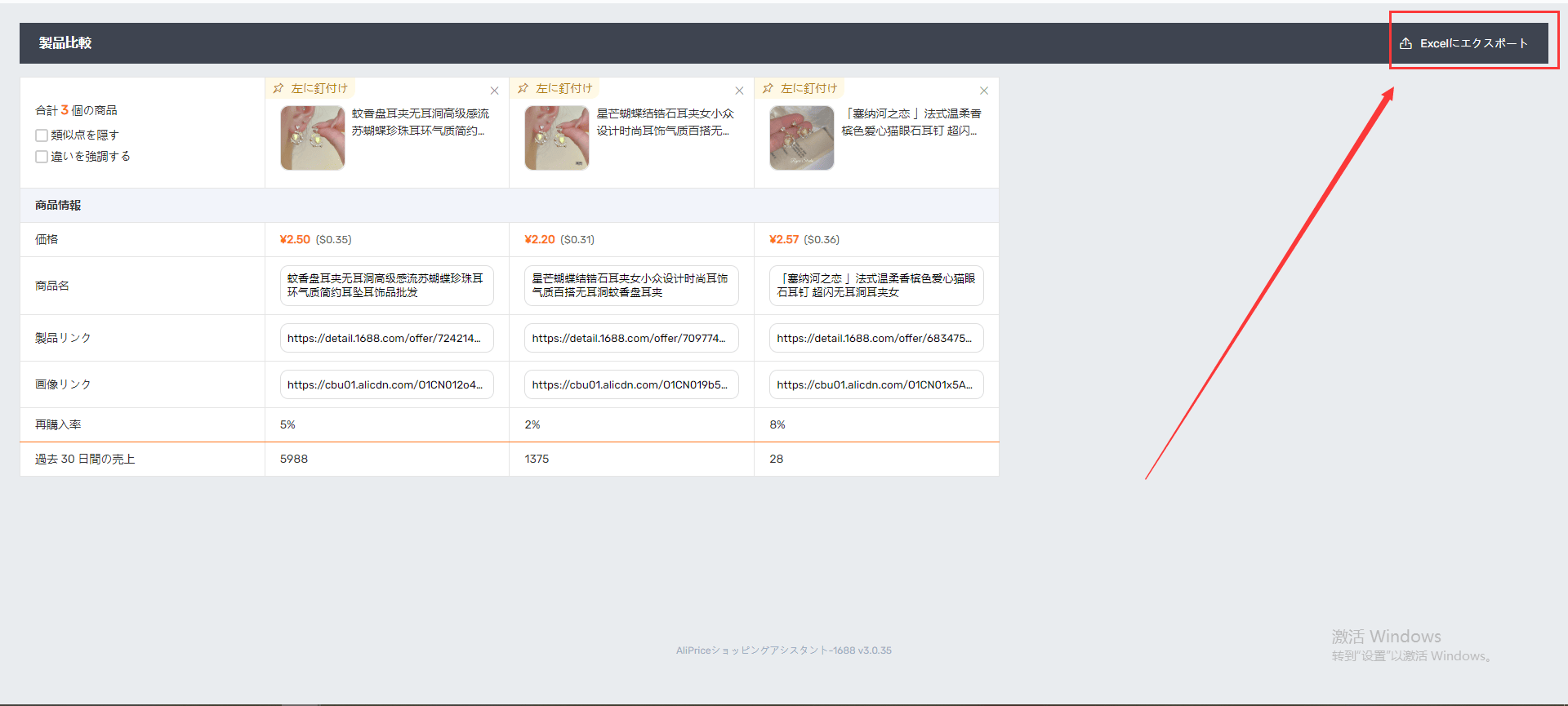The image size is (1568, 706).
Task: Pin the first product to the left
Action: [310, 88]
